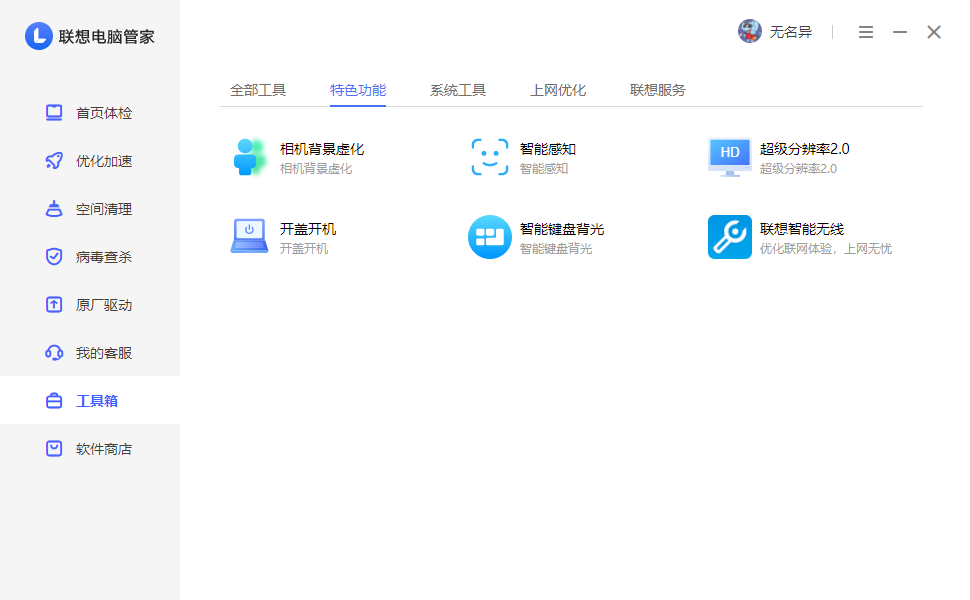
Task: Switch to the 系统工具 tab
Action: pos(458,90)
